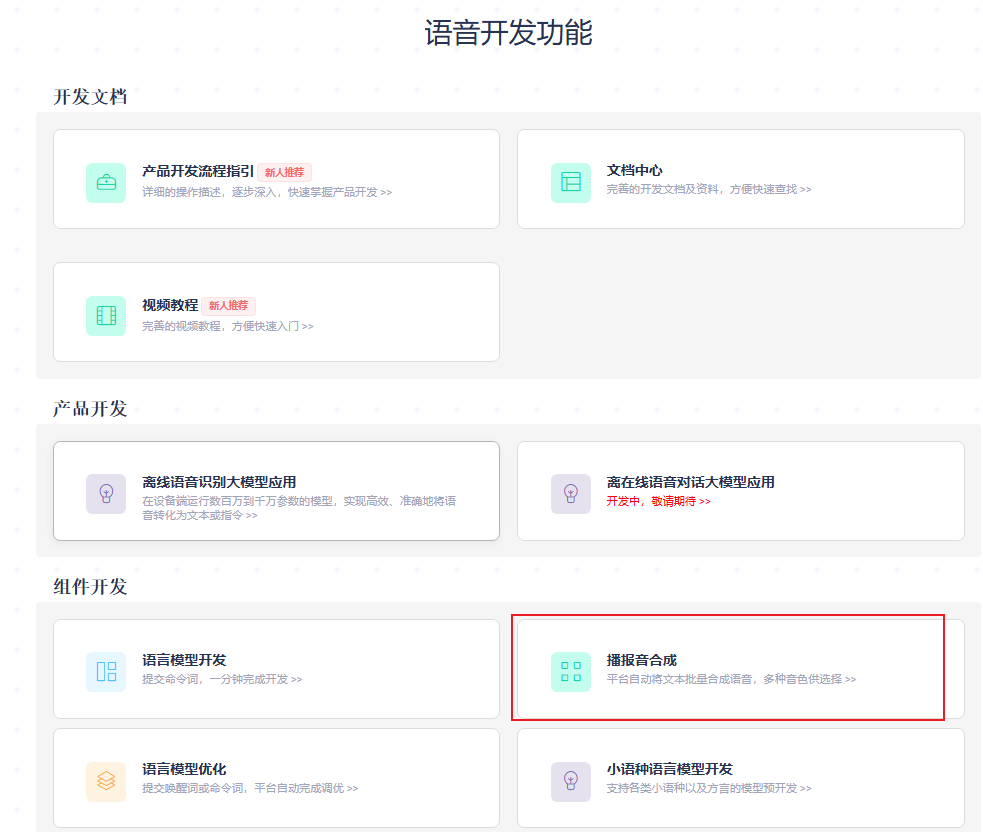Select the 离线语音识别大模型应用 title
983x832 pixels.
[x=219, y=482]
